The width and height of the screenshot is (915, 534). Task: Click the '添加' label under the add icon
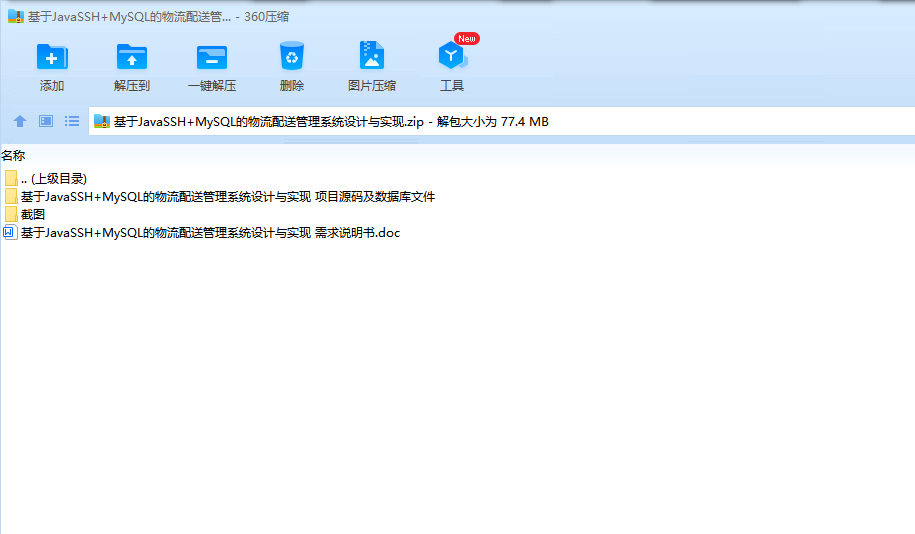tap(52, 86)
